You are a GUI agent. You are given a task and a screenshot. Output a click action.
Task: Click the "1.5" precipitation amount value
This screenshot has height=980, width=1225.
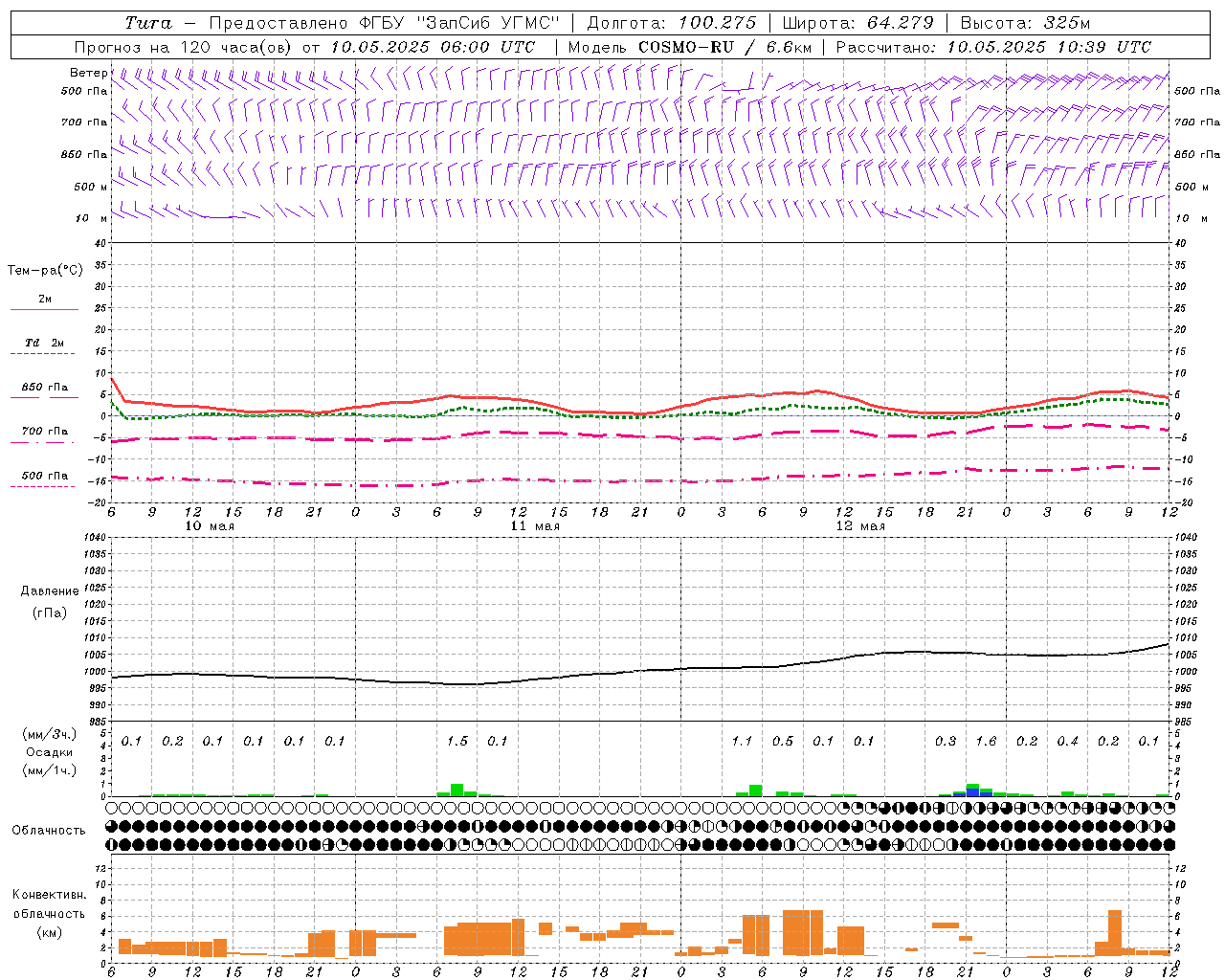pos(457,742)
